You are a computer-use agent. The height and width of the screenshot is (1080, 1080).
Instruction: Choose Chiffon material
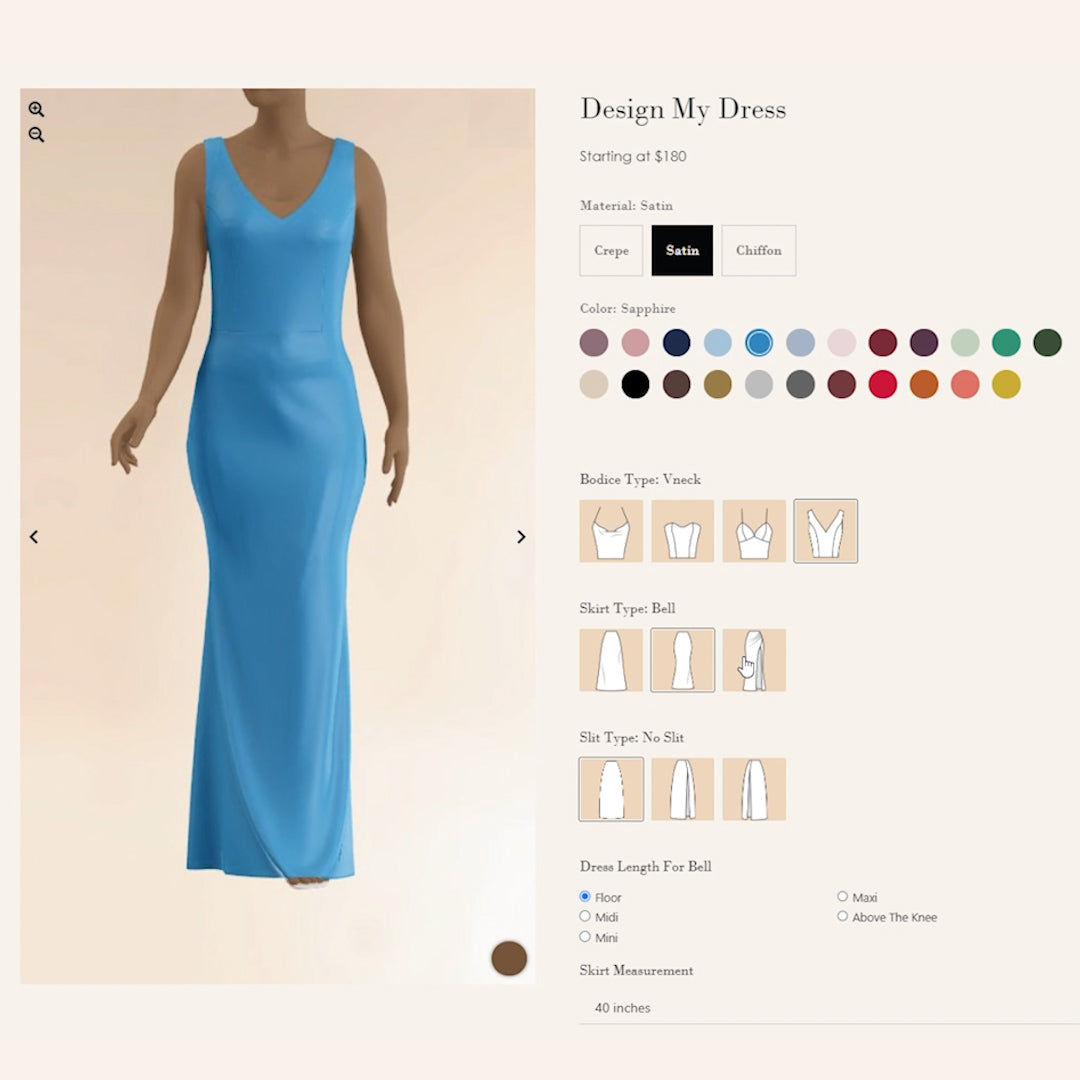(x=759, y=251)
